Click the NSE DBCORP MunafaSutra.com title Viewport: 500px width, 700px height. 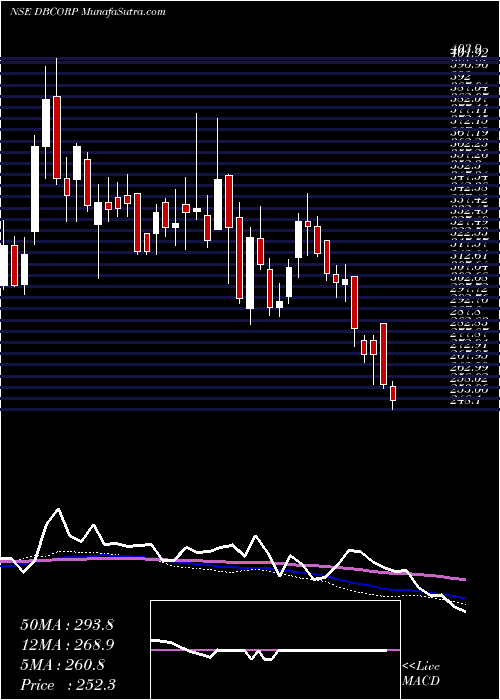tap(88, 12)
